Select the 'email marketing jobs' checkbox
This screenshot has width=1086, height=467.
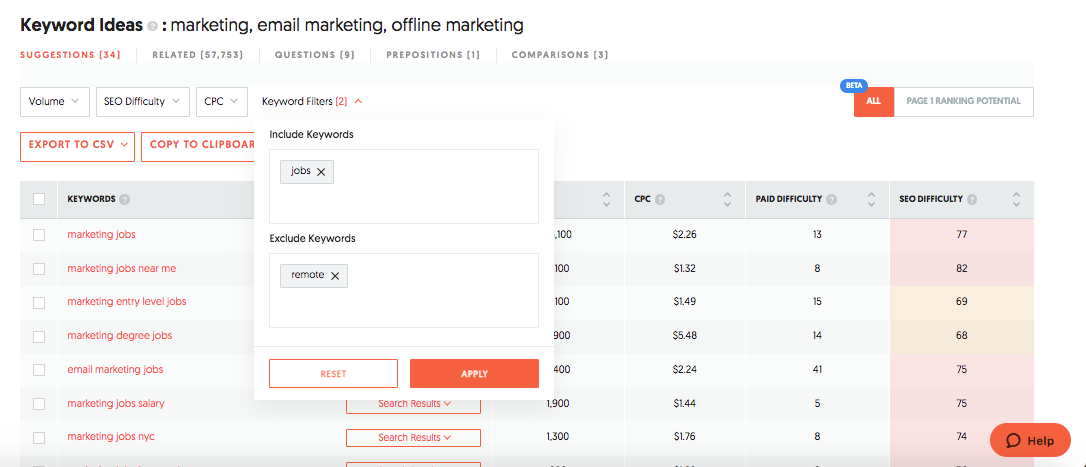point(39,370)
